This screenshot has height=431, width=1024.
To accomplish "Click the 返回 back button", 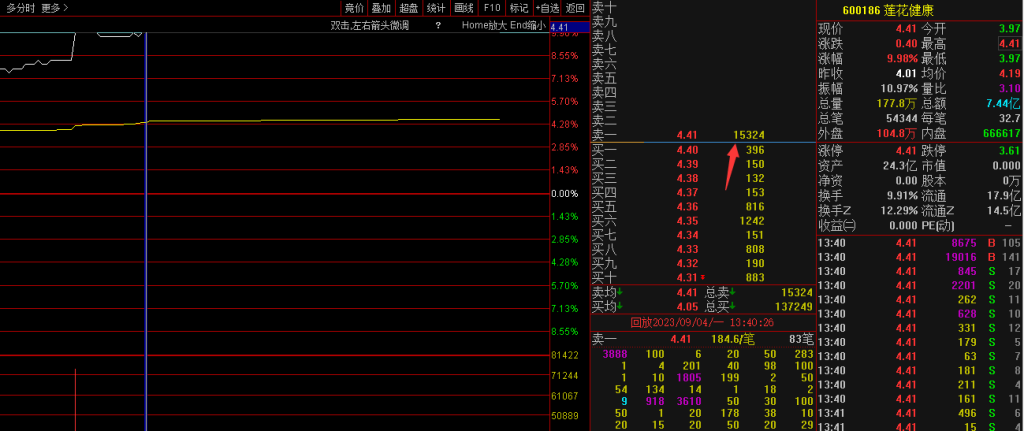I will pos(574,8).
